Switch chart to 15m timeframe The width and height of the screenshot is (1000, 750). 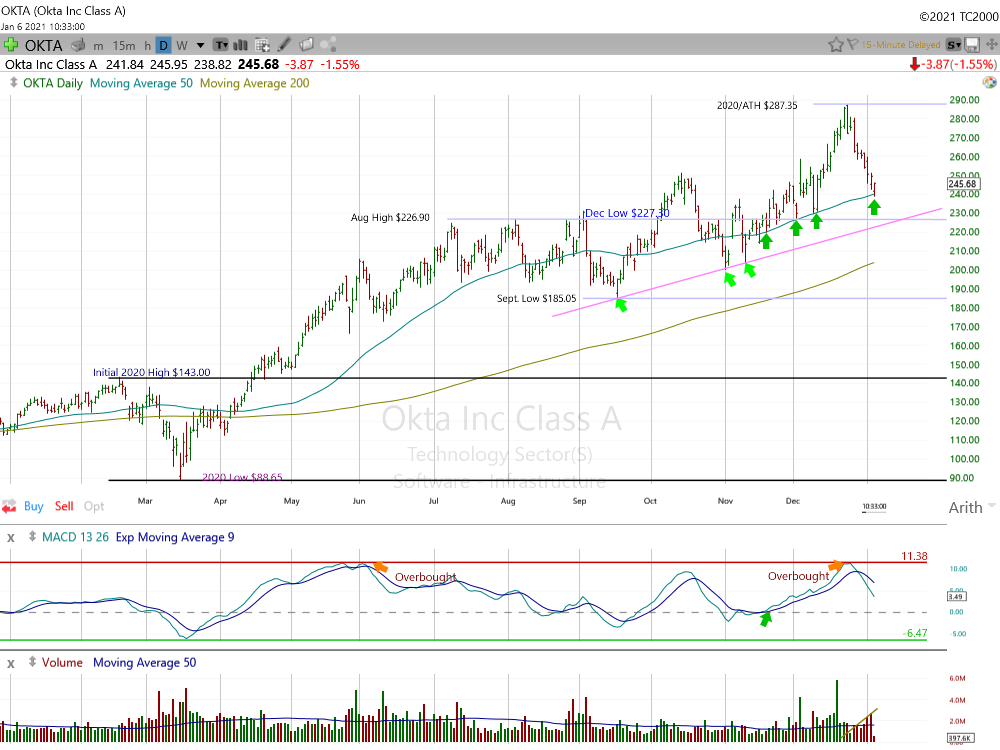[x=124, y=46]
